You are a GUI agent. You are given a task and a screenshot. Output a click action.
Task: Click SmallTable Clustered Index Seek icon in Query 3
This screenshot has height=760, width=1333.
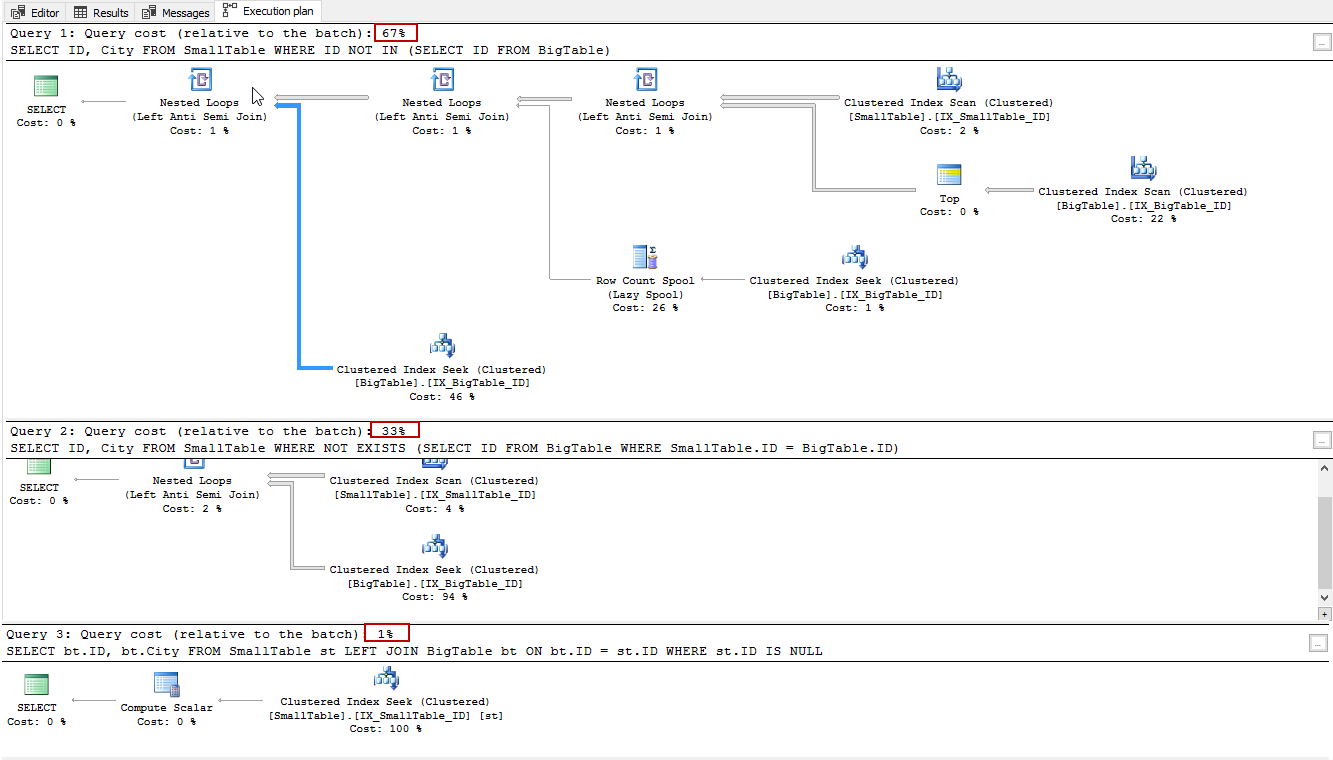(x=386, y=679)
